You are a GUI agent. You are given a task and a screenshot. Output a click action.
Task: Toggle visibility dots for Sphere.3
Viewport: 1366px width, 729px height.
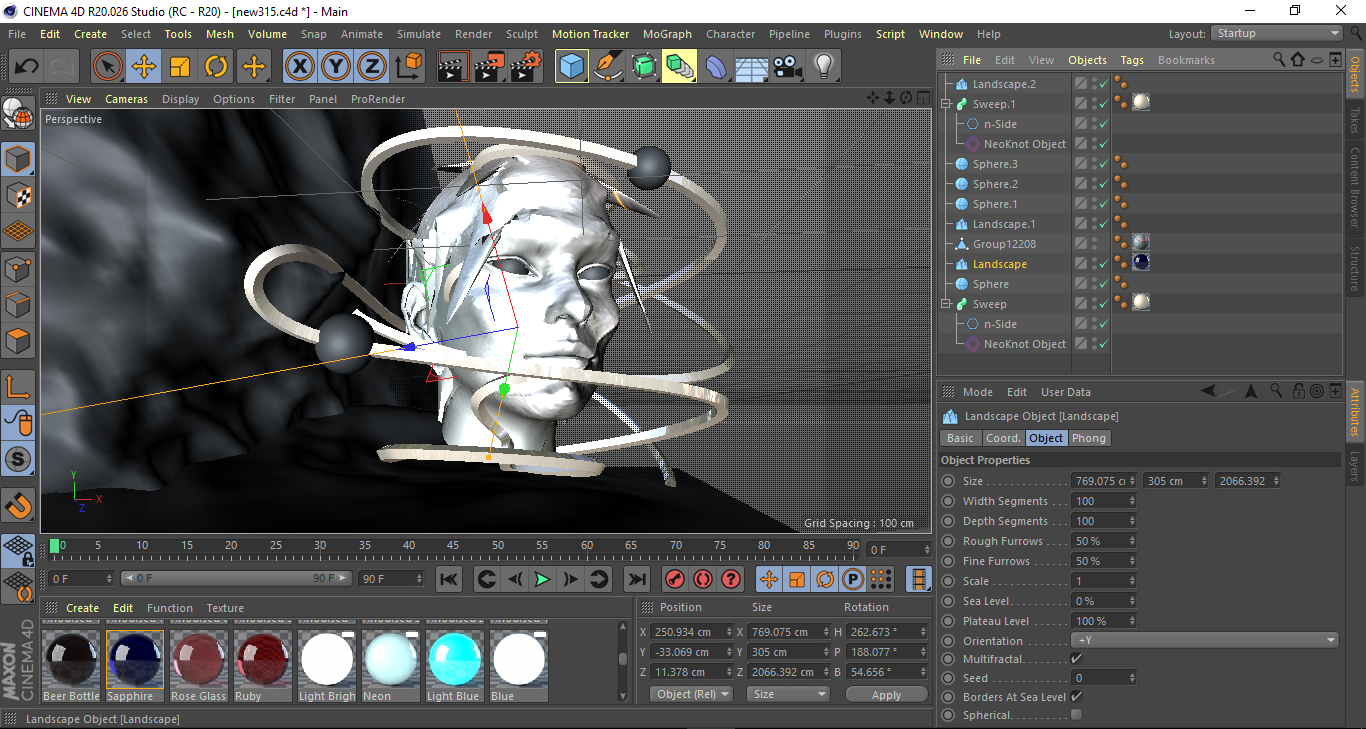point(1094,164)
